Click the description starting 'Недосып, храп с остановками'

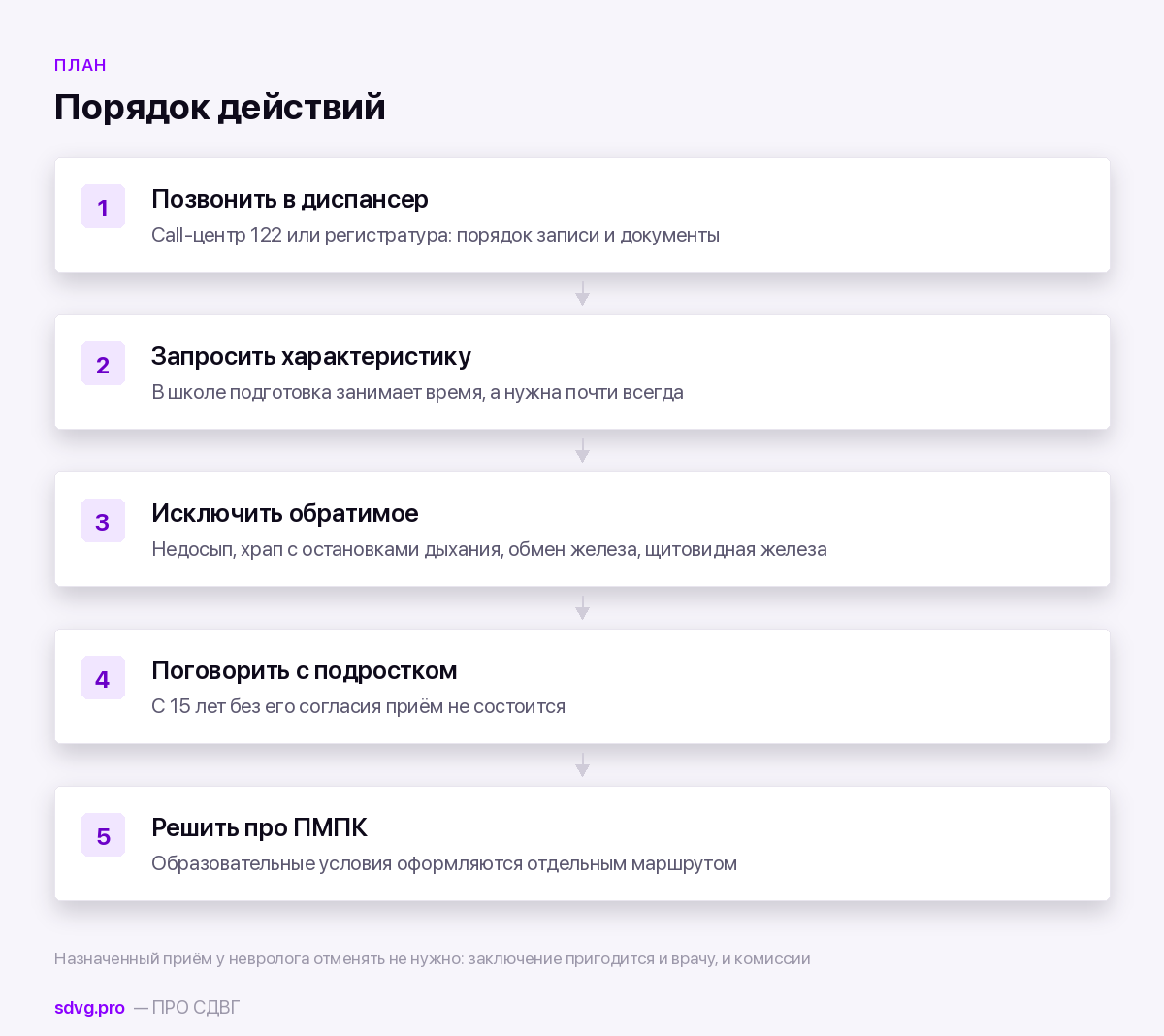tap(489, 549)
